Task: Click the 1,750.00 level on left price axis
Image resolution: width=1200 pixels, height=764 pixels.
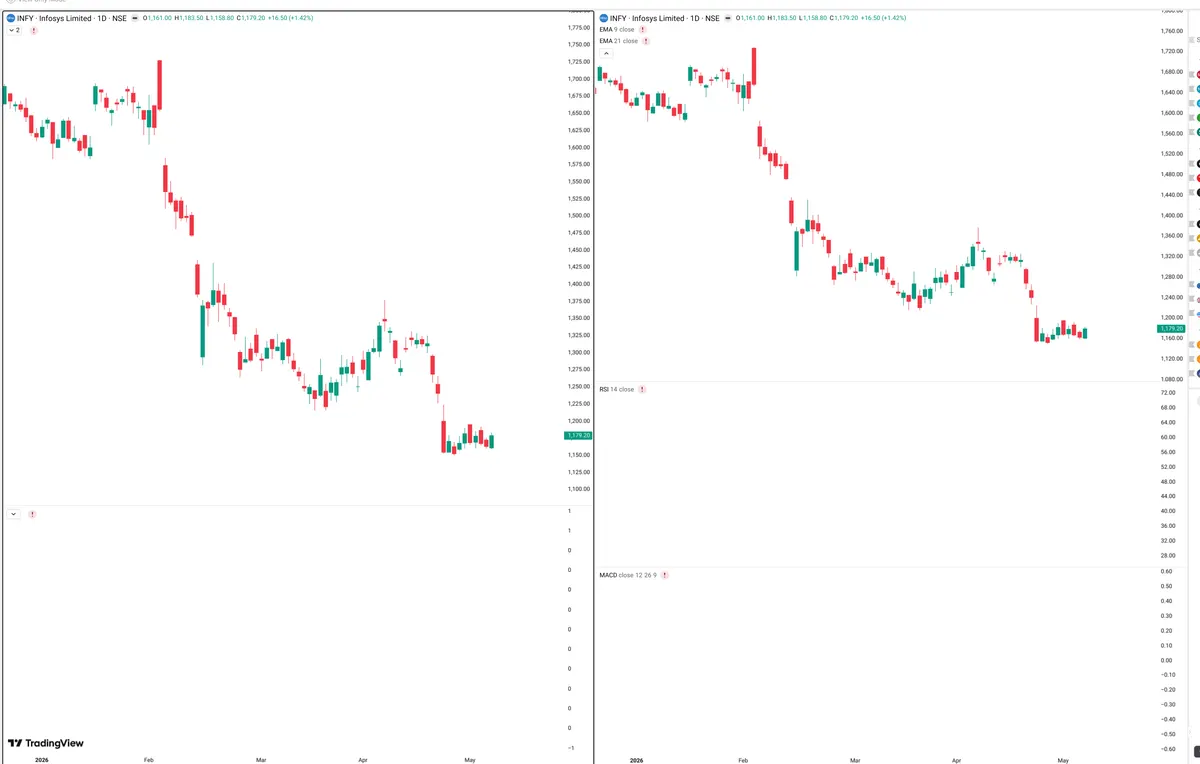Action: 578,44
